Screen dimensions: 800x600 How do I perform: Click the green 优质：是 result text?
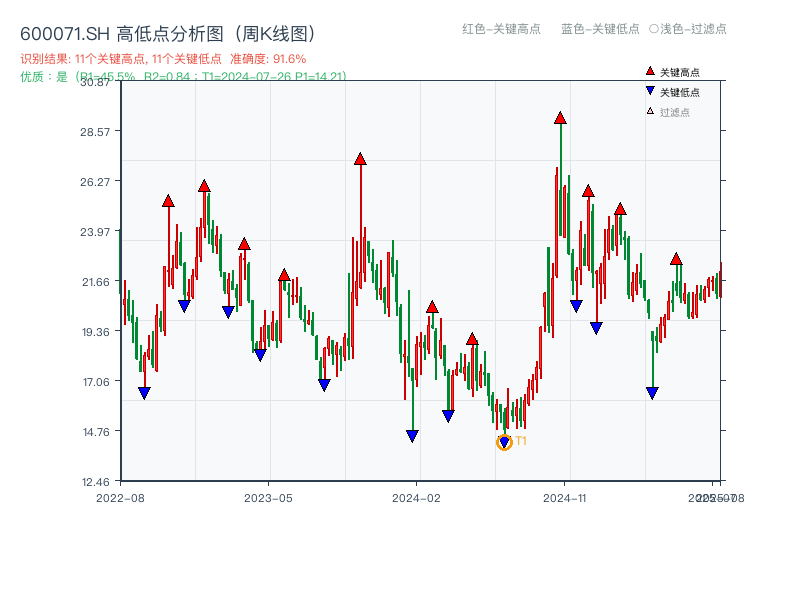click(x=41, y=76)
